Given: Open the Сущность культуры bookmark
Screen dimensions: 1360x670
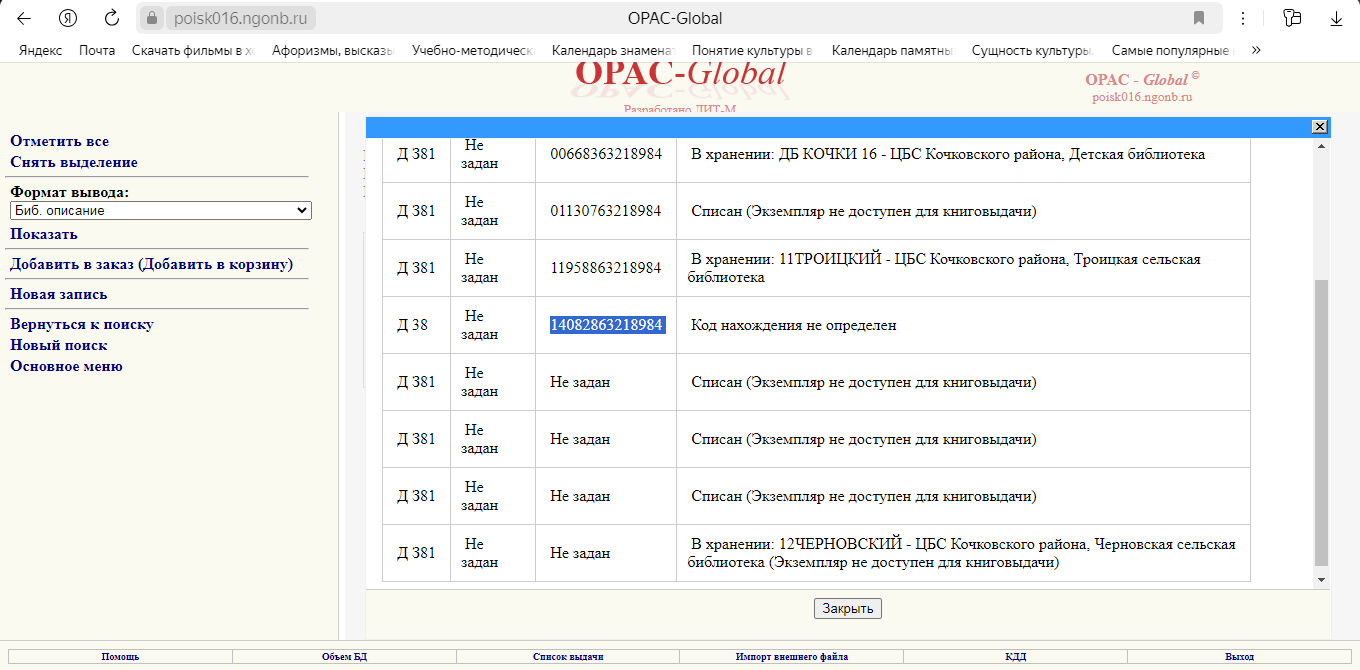Looking at the screenshot, I should pos(1034,50).
